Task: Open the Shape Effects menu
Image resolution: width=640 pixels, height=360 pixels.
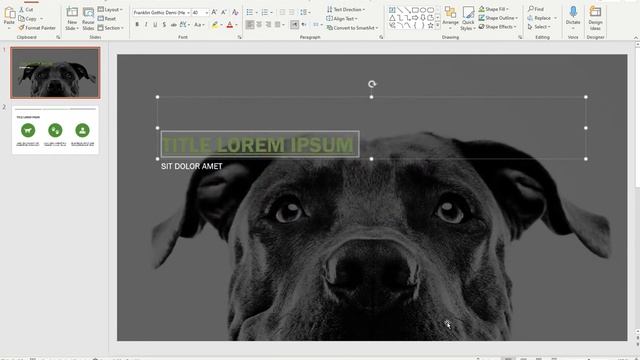Action: click(x=497, y=27)
